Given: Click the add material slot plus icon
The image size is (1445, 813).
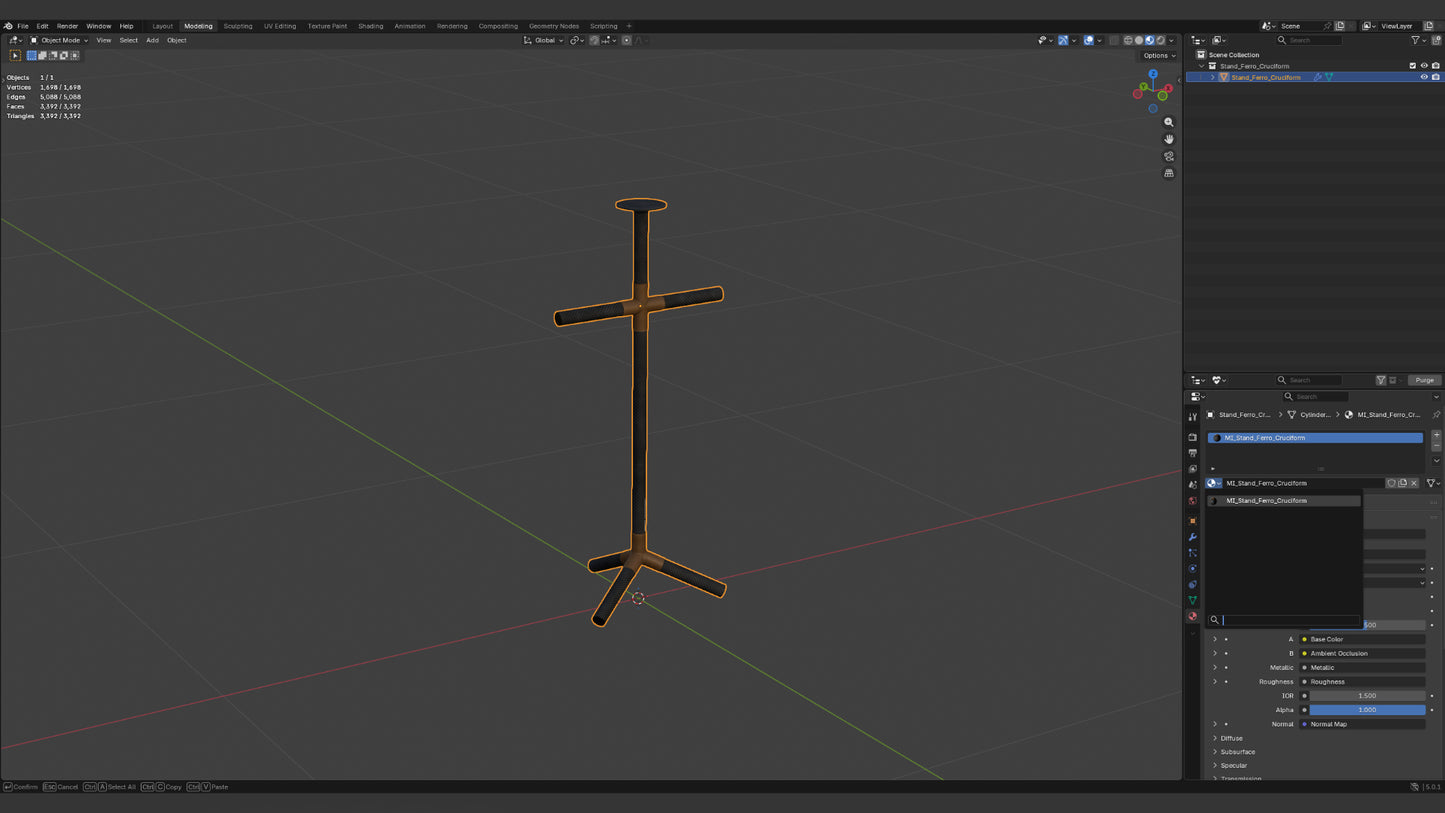Looking at the screenshot, I should click(x=1436, y=436).
